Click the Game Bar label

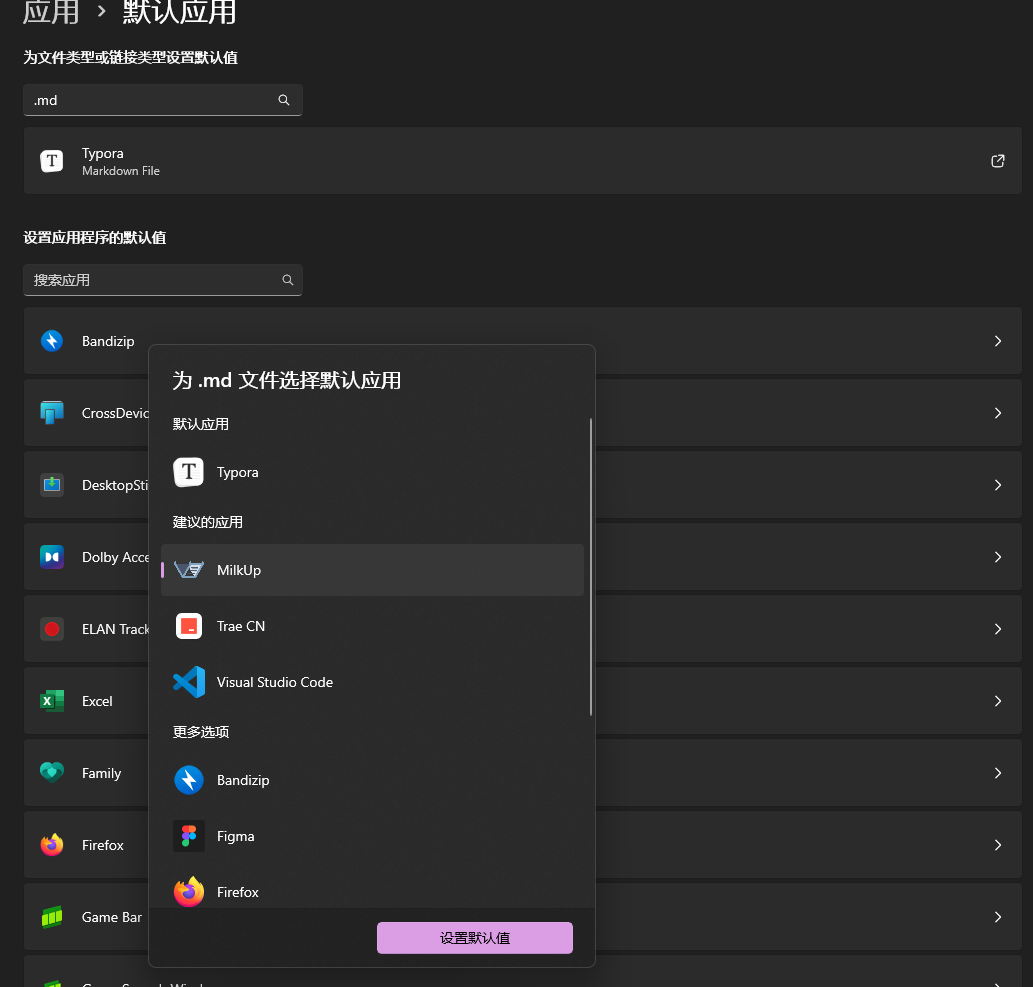111,917
